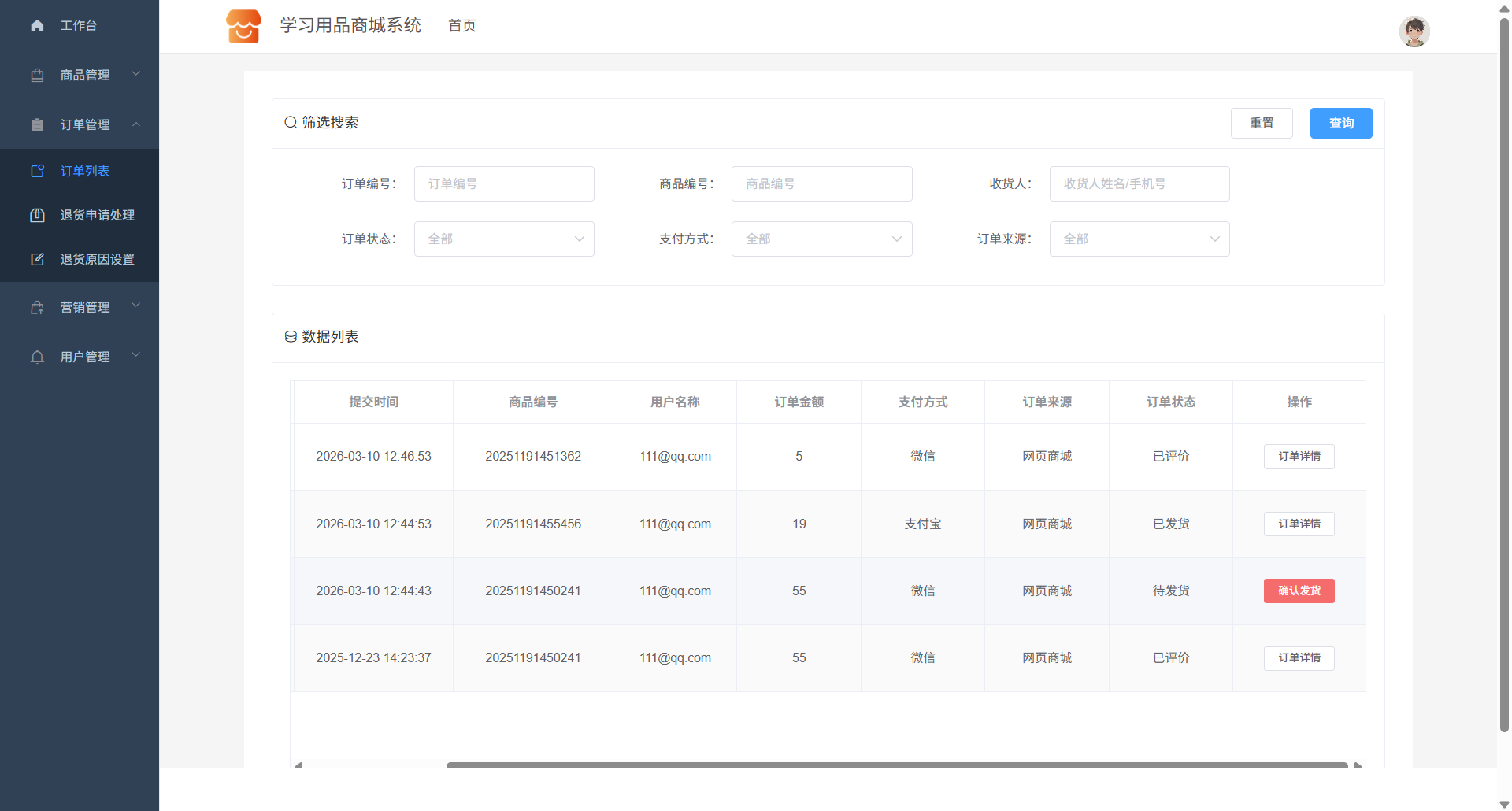Select the 首页 tab in header
Screen dimensions: 1512x811
[461, 26]
